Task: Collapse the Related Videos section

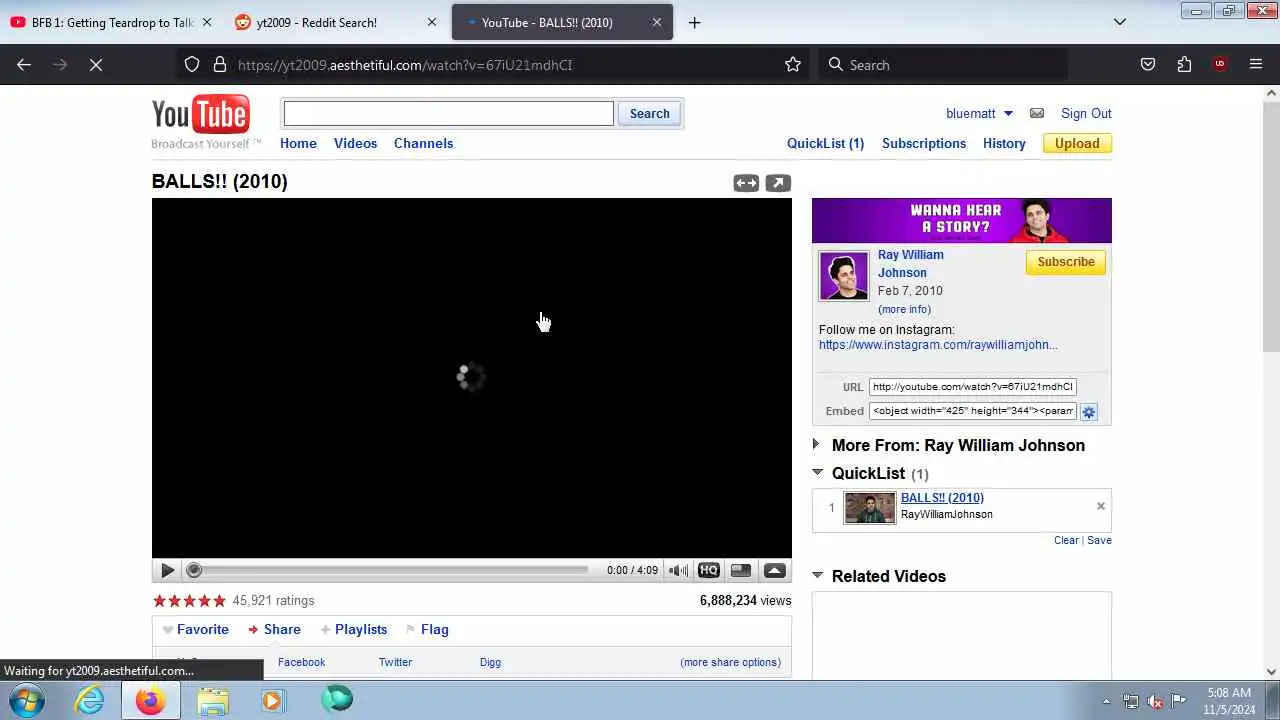Action: (817, 575)
